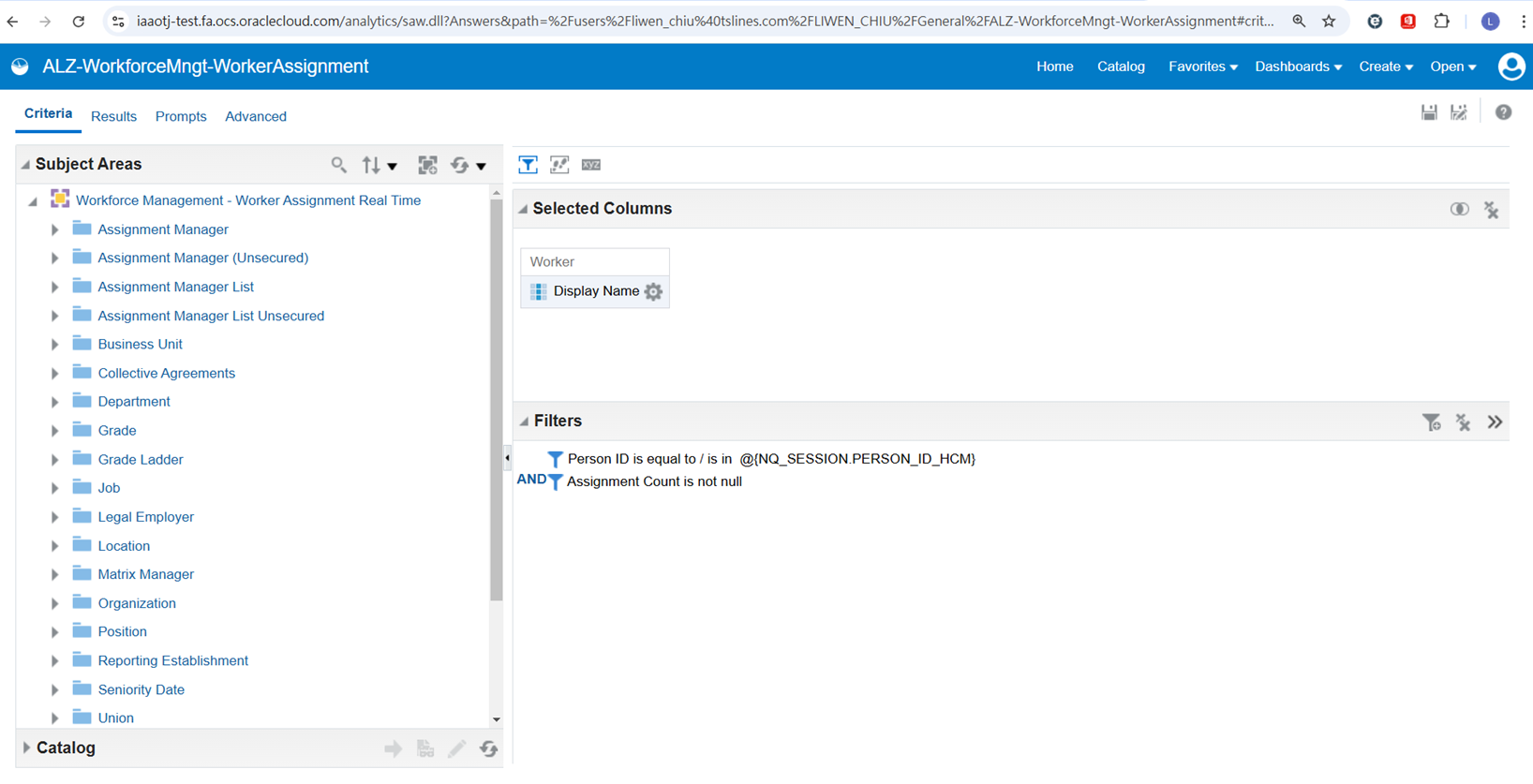Collapse the Selected Columns section
Viewport: 1533px width, 784px height.
pos(523,209)
